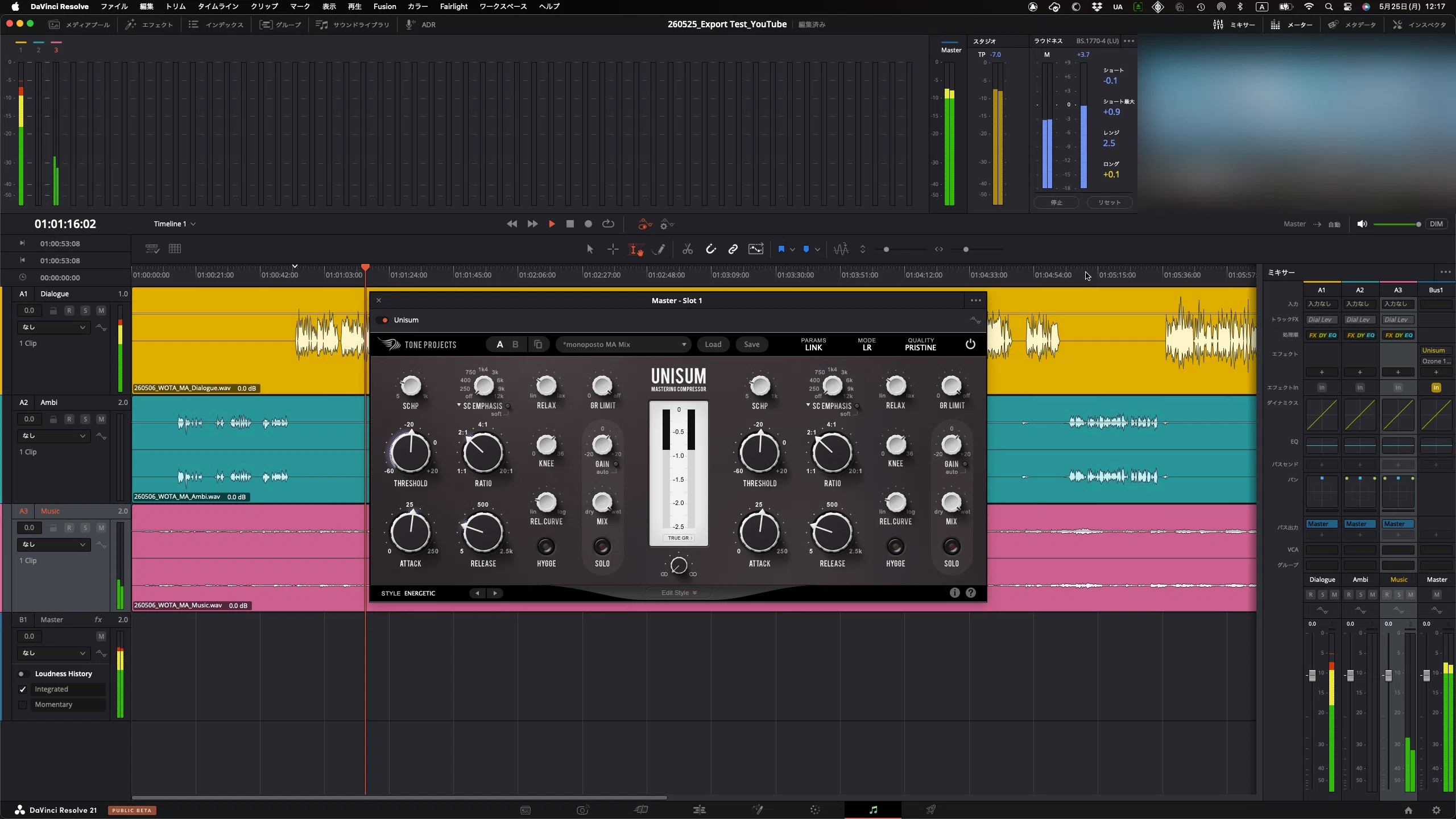Stop playback with the stop button
Image resolution: width=1456 pixels, height=819 pixels.
[570, 224]
